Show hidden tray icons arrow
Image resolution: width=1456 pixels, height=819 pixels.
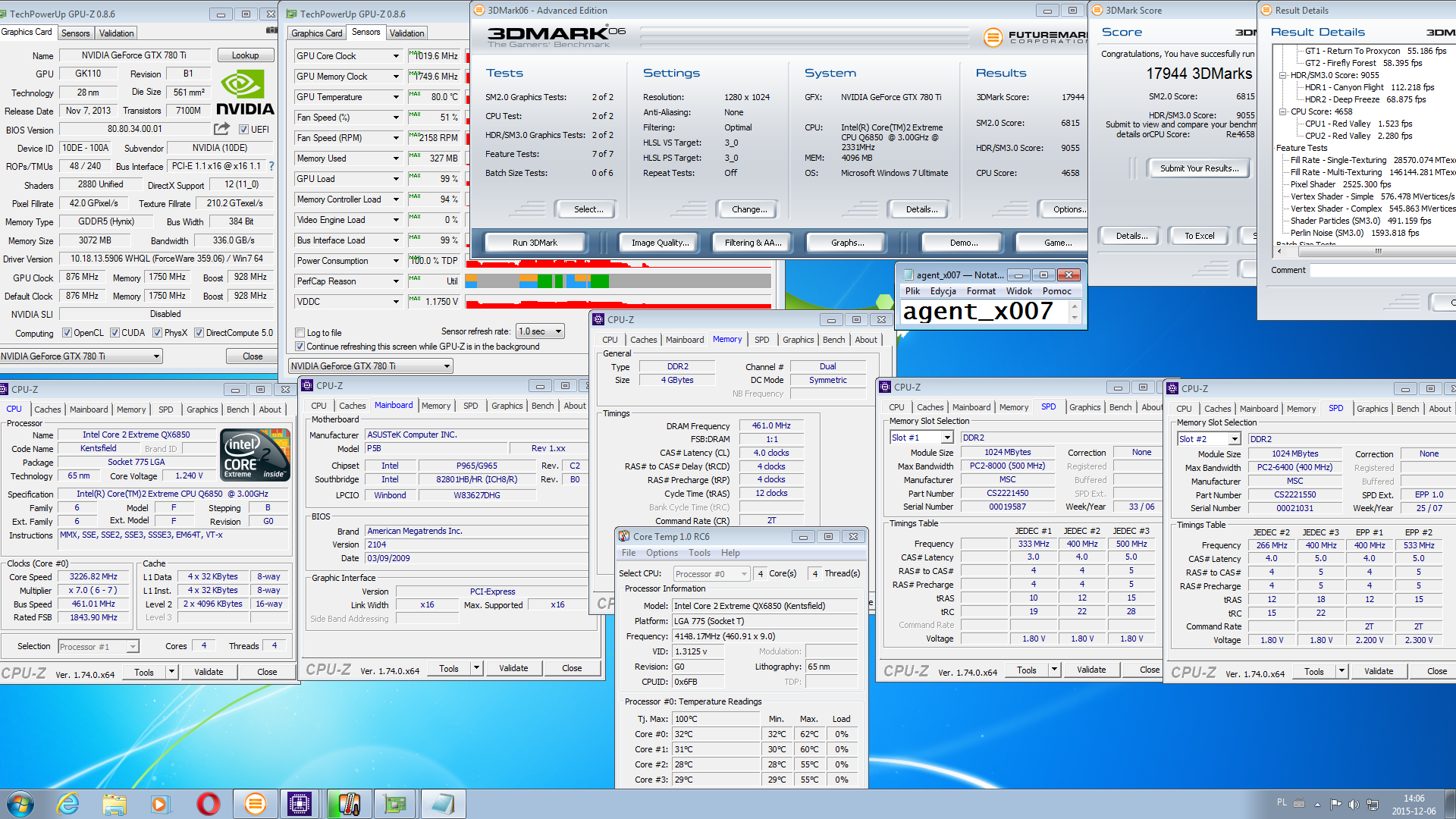[x=1317, y=804]
